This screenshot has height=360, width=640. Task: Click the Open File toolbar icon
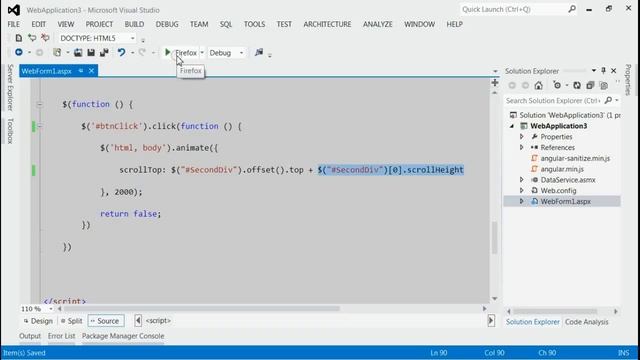point(78,53)
